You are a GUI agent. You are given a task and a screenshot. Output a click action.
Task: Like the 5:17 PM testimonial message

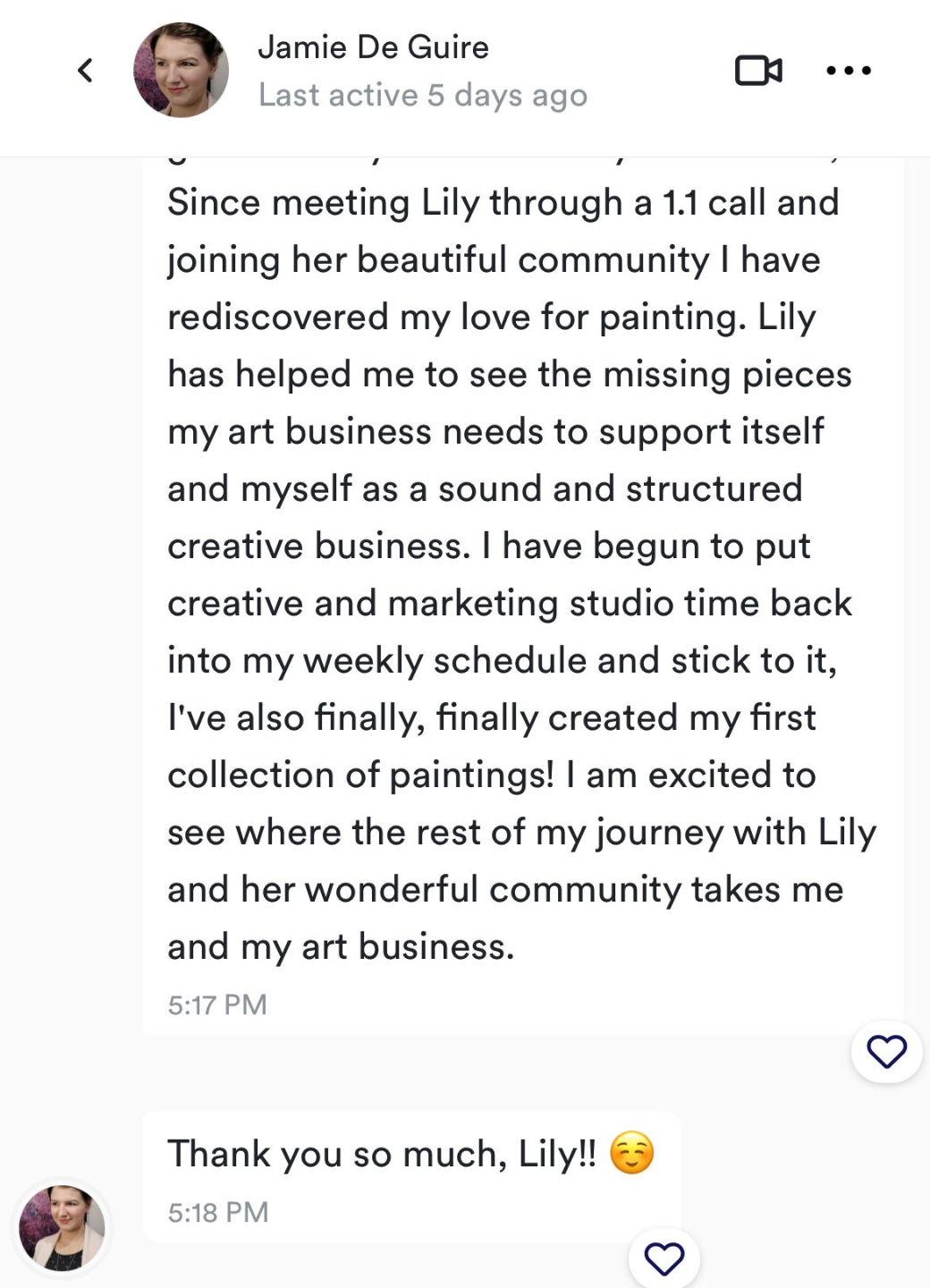(886, 1052)
